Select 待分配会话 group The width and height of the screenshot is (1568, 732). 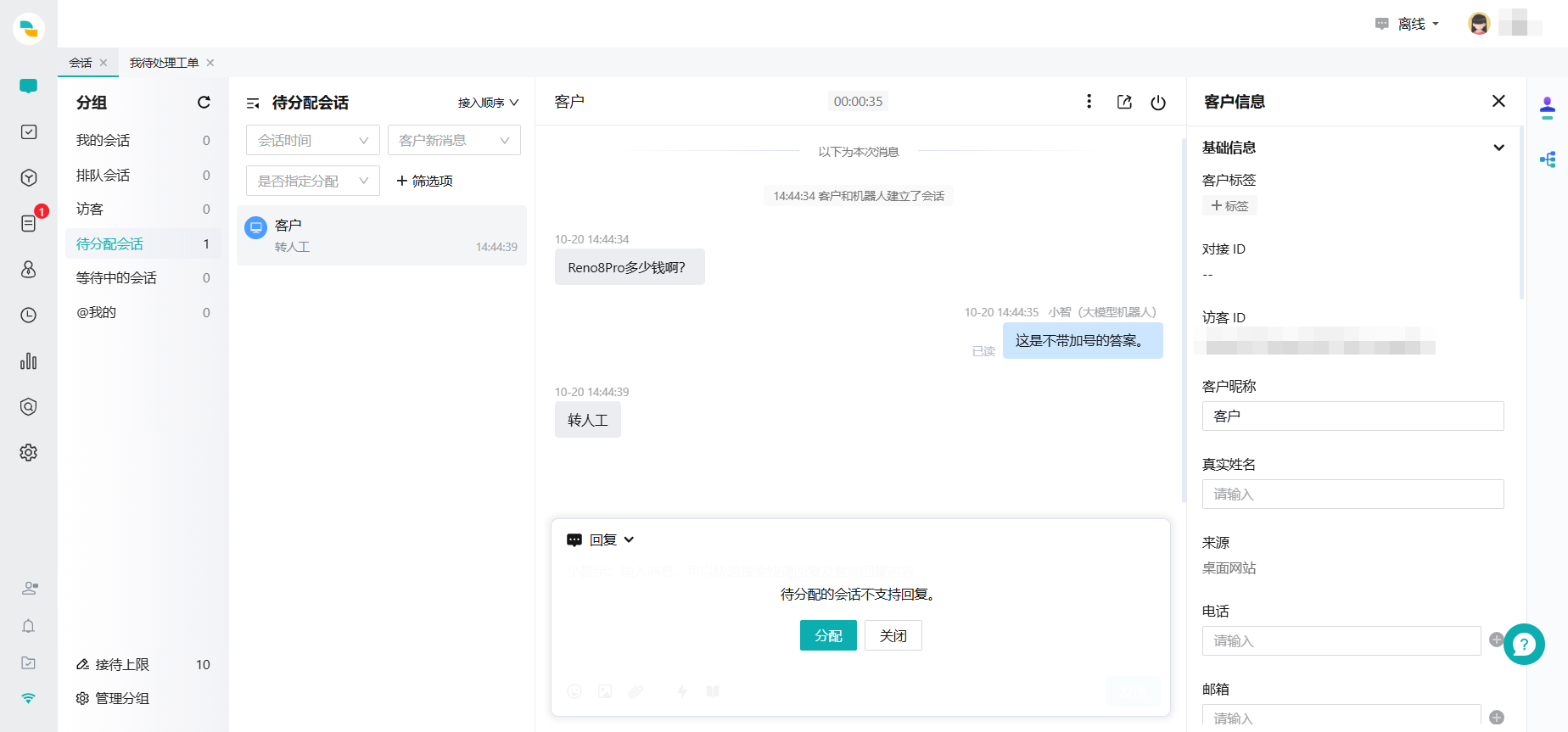tap(143, 243)
